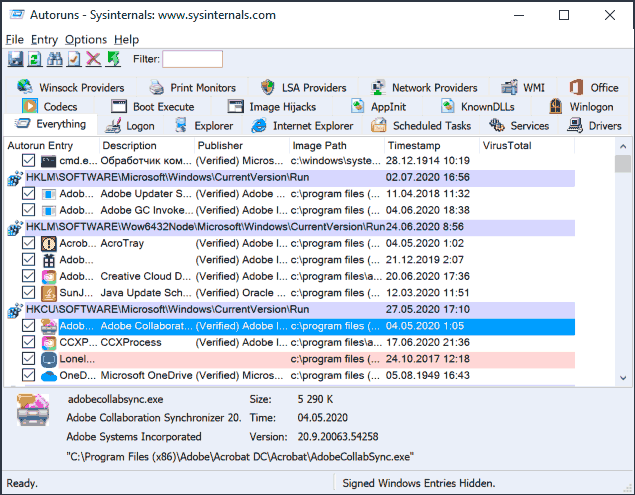Click the Refresh toolbar icon
Image resolution: width=635 pixels, height=495 pixels.
(35, 59)
